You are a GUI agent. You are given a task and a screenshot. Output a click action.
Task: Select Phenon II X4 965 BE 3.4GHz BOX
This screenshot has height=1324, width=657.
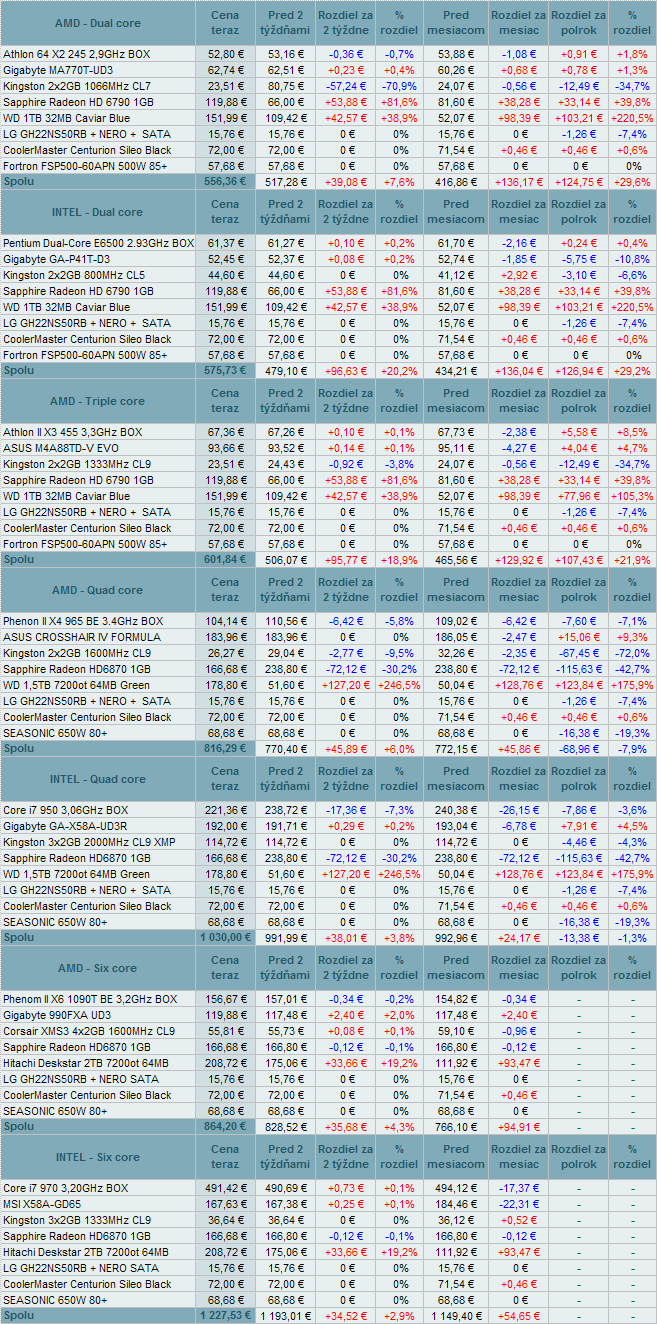83,621
